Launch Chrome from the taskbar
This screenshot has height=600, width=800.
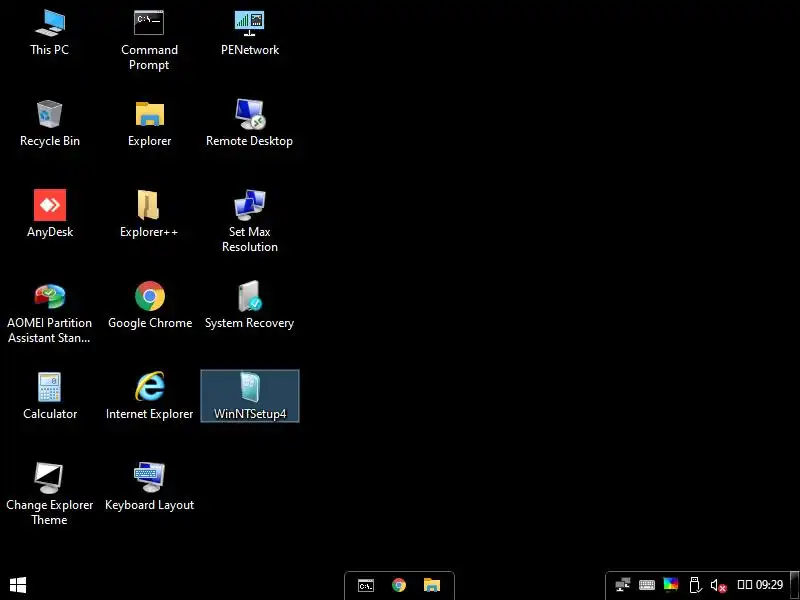[399, 585]
